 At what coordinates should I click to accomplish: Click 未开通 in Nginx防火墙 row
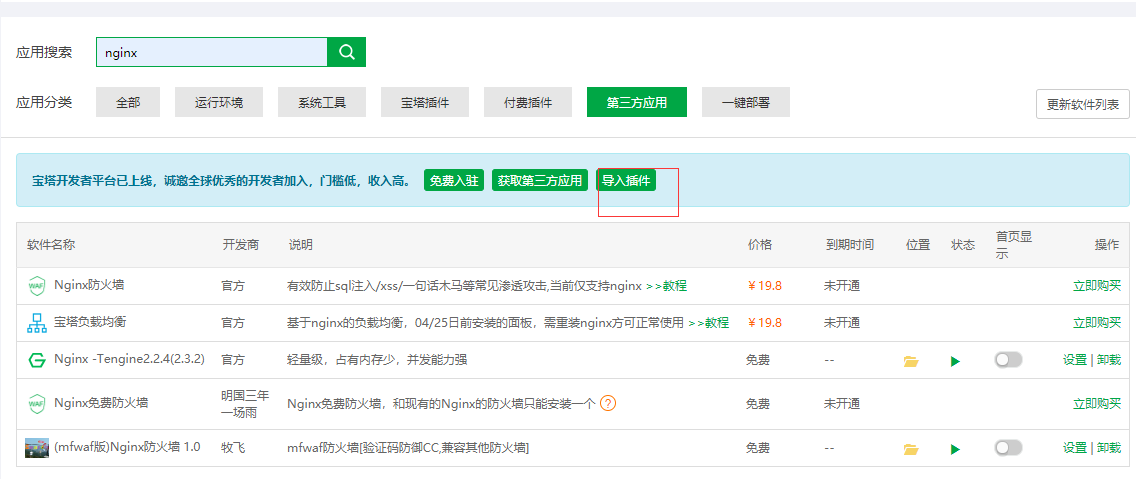(x=842, y=286)
